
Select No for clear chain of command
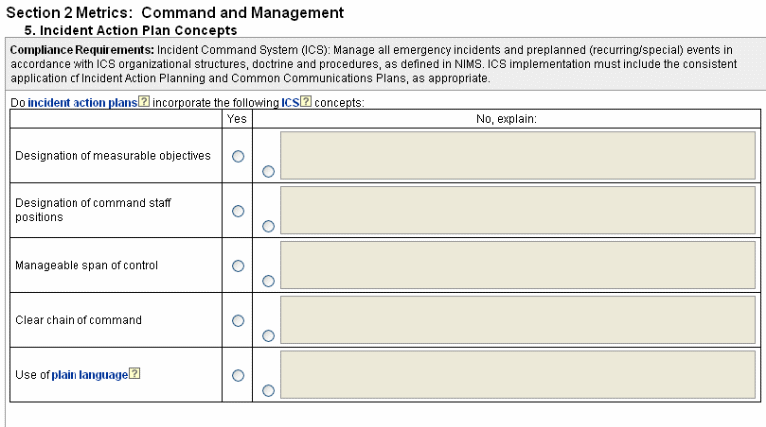pyautogui.click(x=268, y=336)
